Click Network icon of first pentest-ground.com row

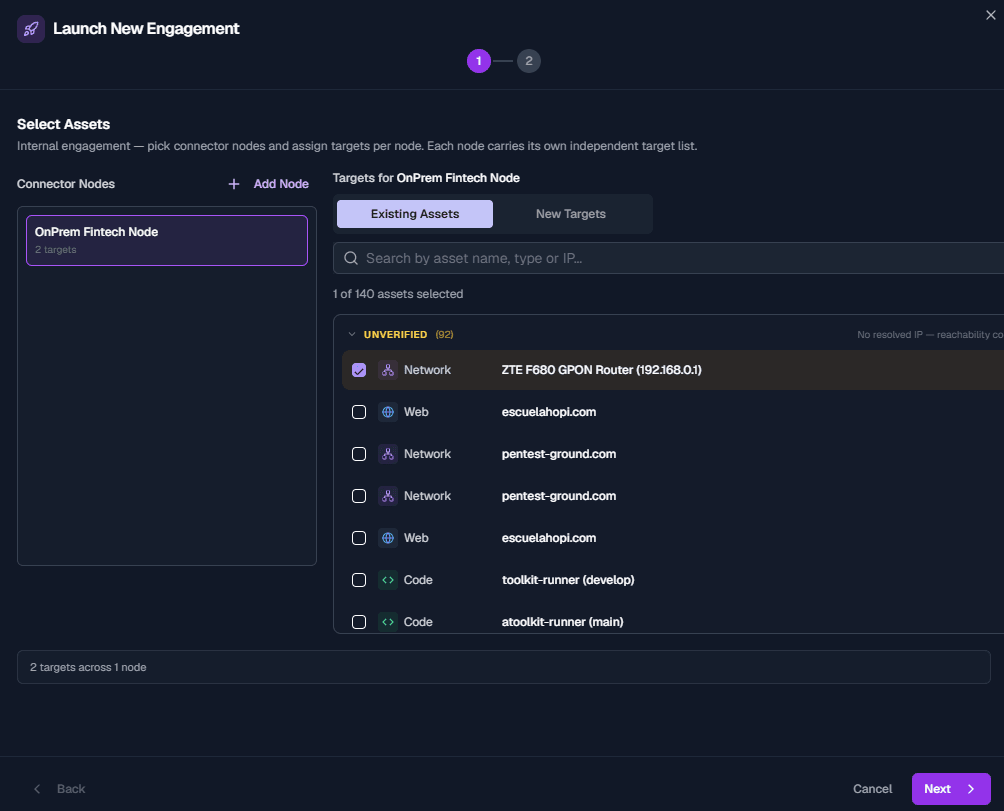click(387, 454)
